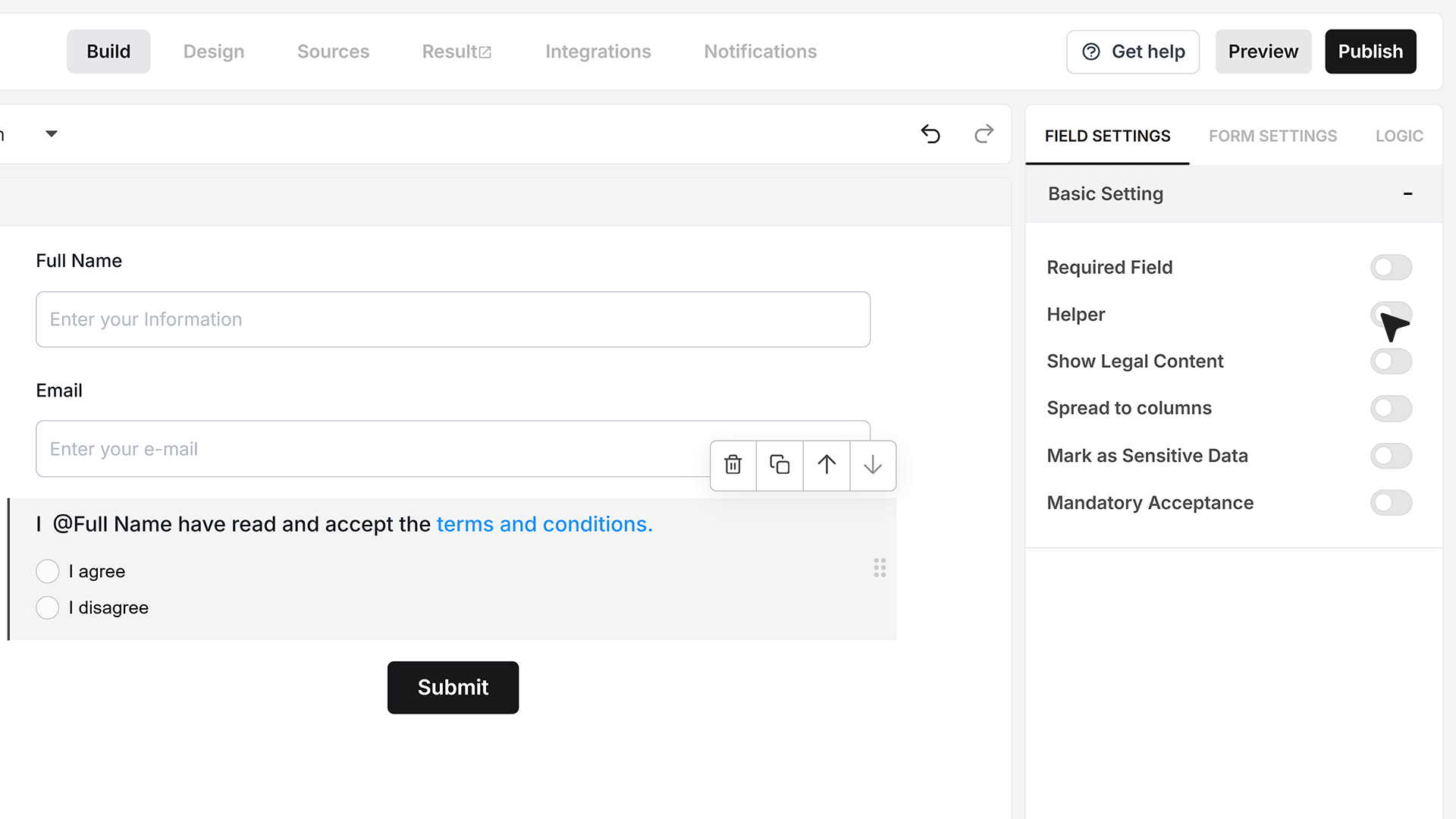
Task: Click the redo arrow icon
Action: point(984,134)
